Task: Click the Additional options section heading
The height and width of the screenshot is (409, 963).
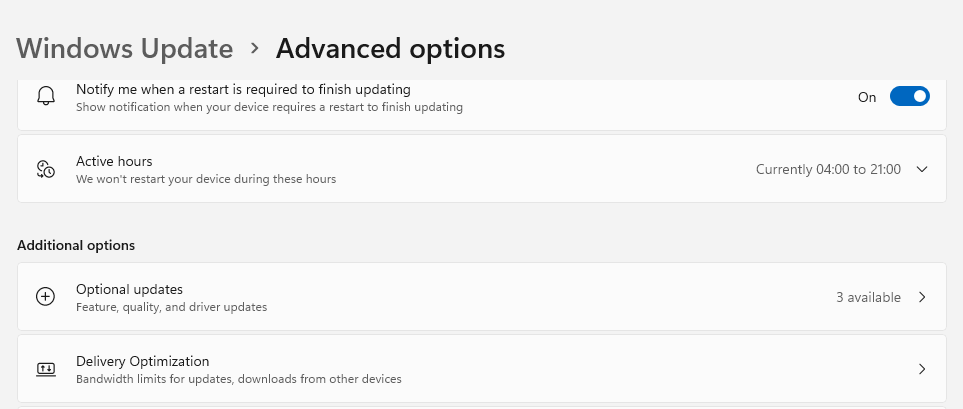Action: pos(76,245)
